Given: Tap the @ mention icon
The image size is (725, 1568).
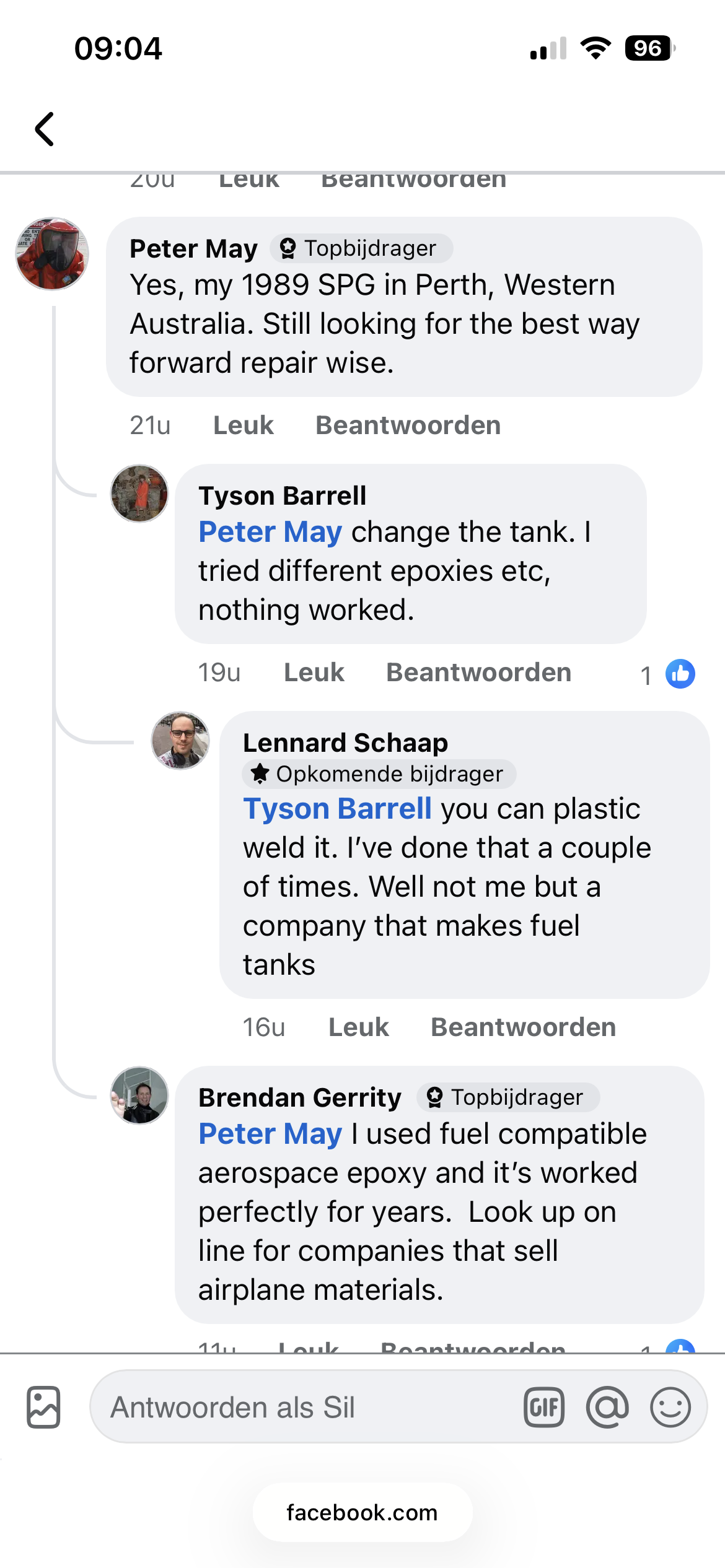Looking at the screenshot, I should 607,1407.
